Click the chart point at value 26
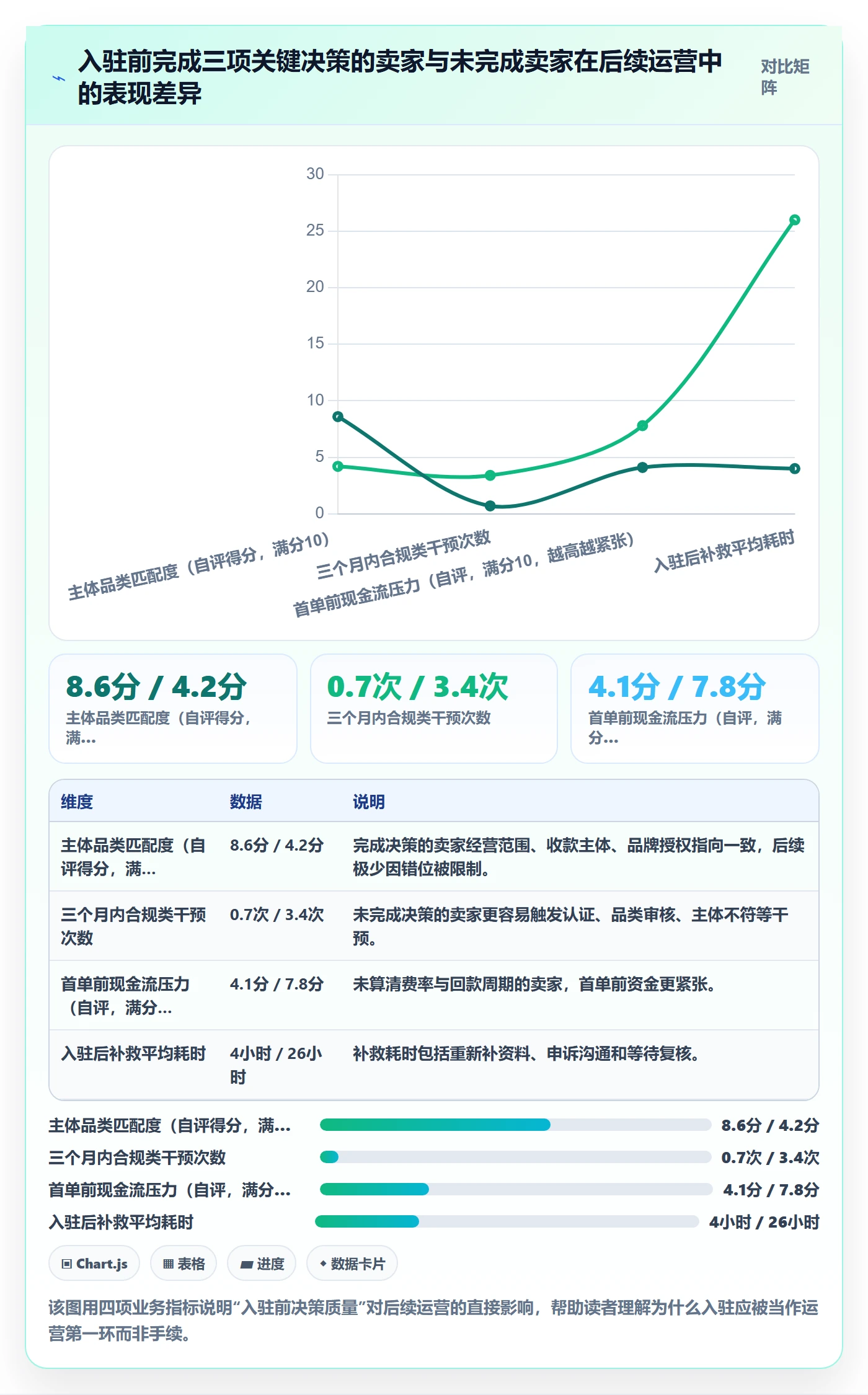 [795, 219]
